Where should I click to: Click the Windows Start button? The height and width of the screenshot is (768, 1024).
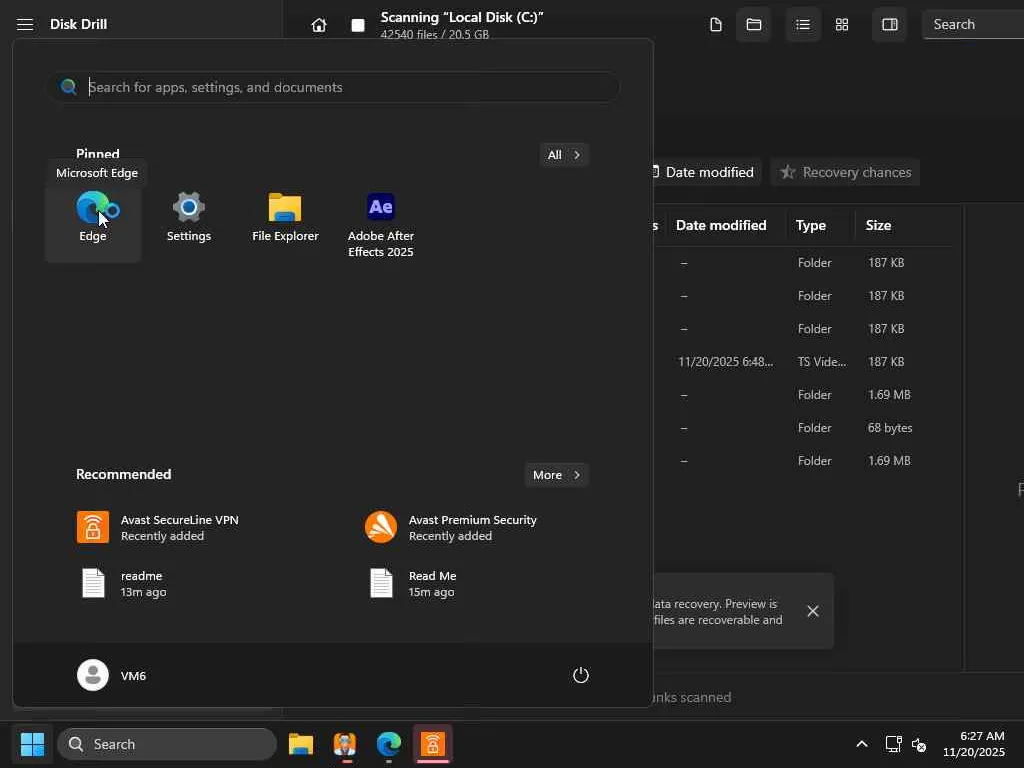(32, 744)
